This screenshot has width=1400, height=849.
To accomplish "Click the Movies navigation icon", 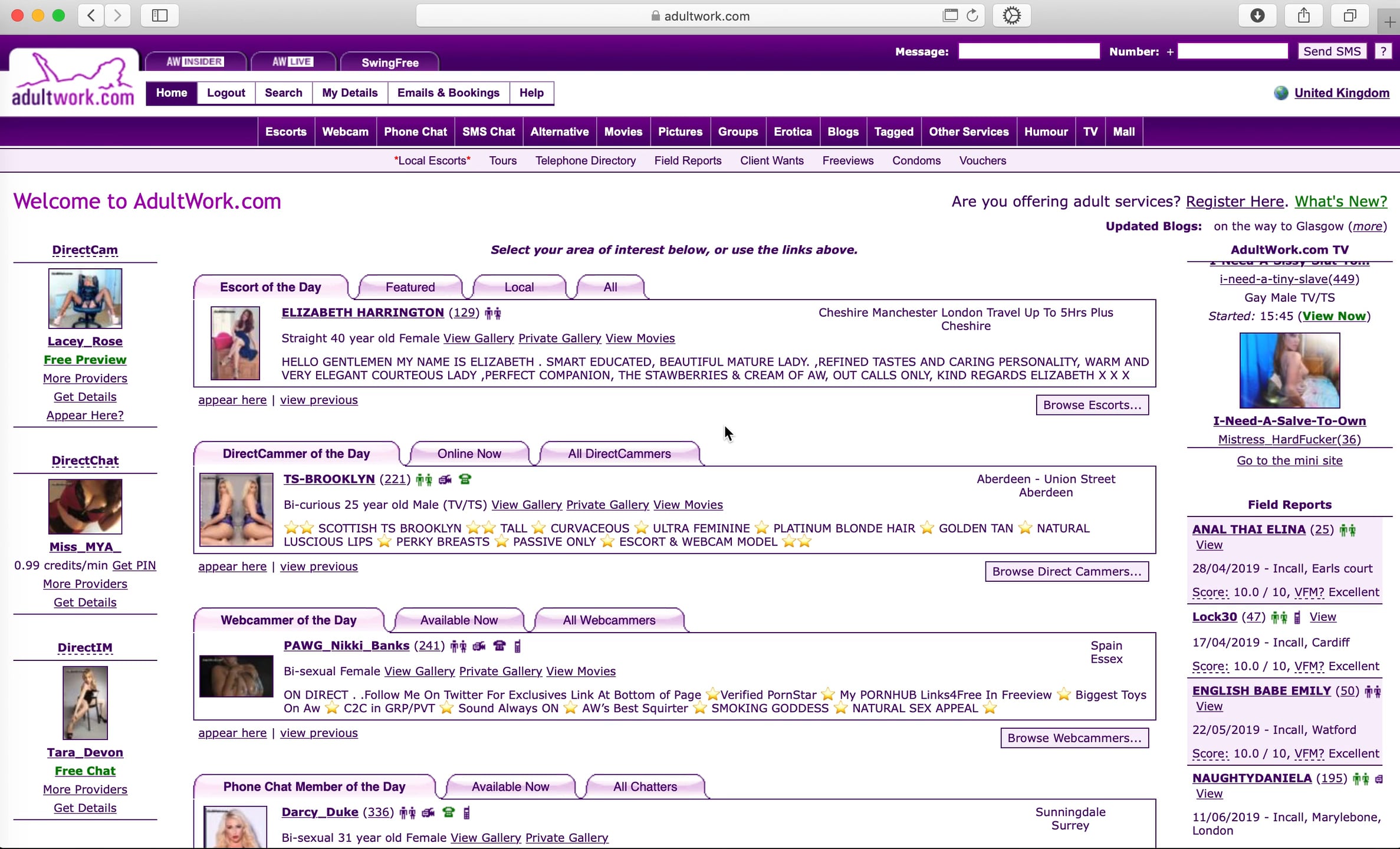I will coord(623,131).
